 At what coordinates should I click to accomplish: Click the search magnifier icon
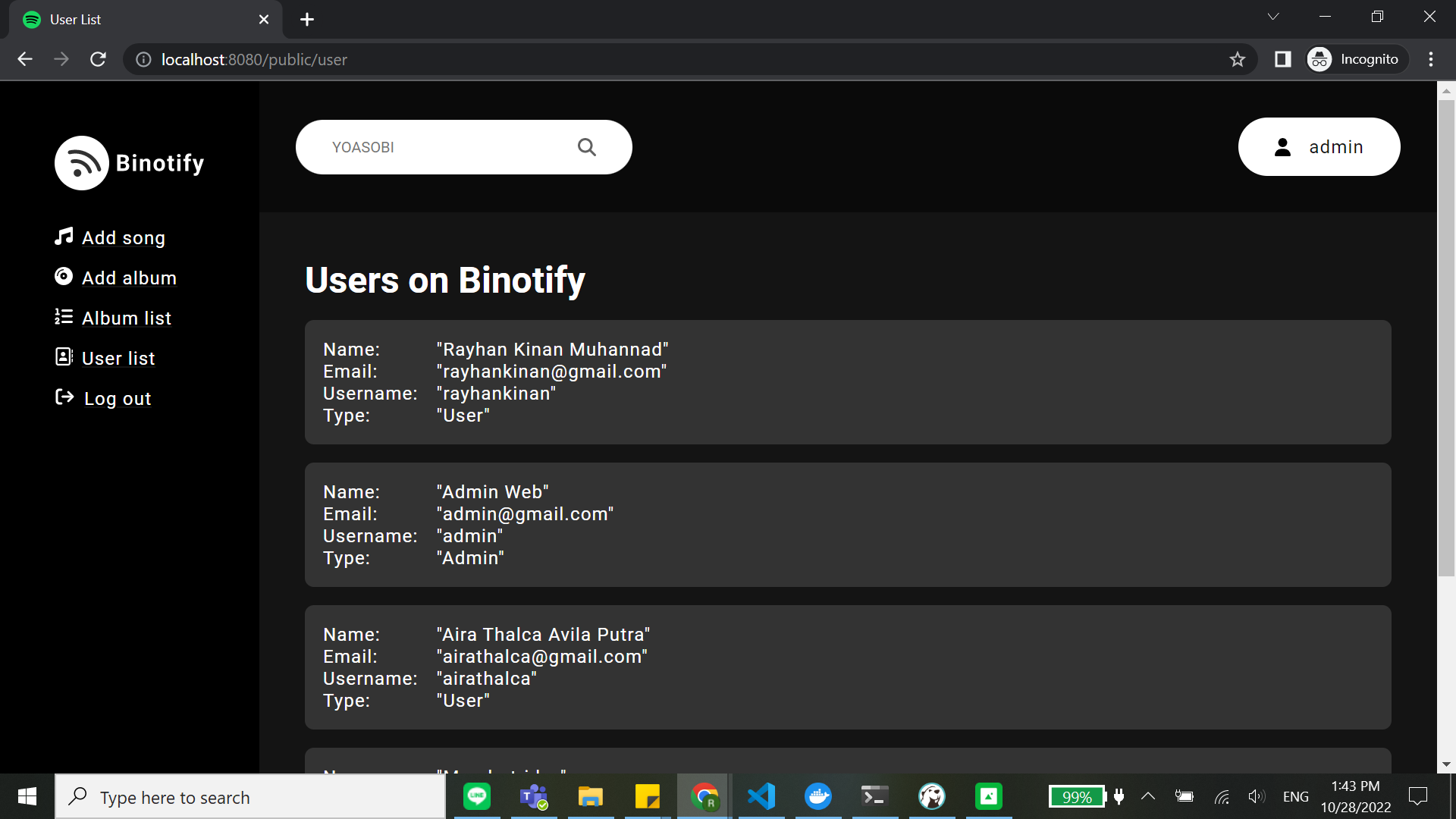(586, 147)
